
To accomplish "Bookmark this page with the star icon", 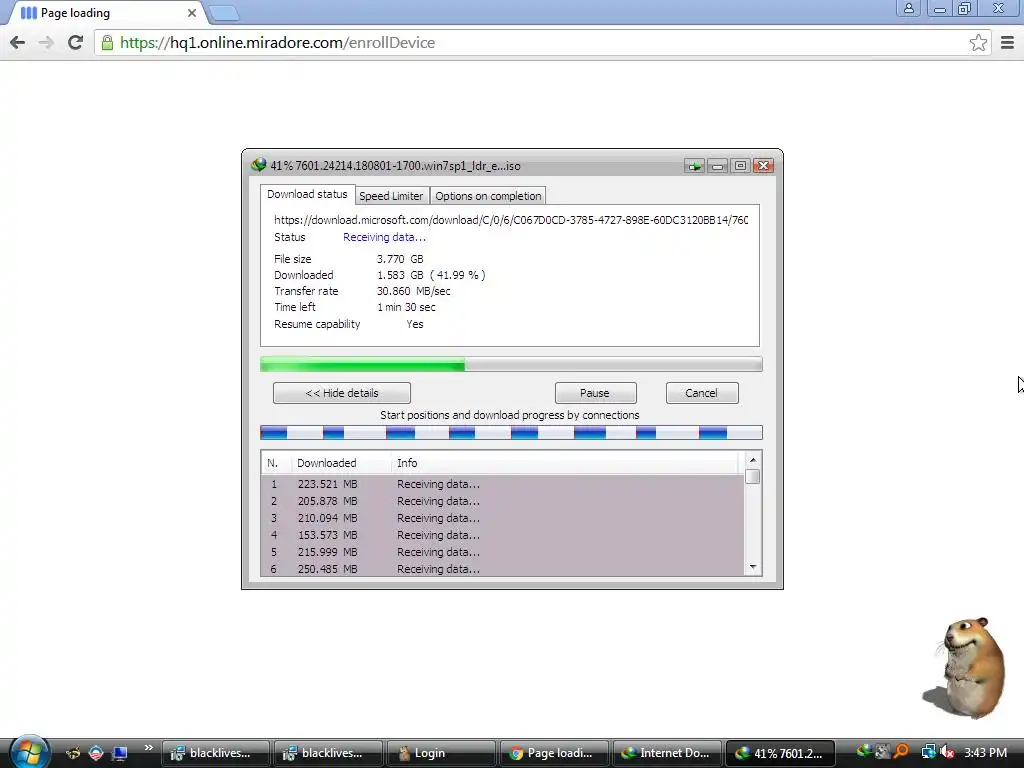I will coord(978,43).
